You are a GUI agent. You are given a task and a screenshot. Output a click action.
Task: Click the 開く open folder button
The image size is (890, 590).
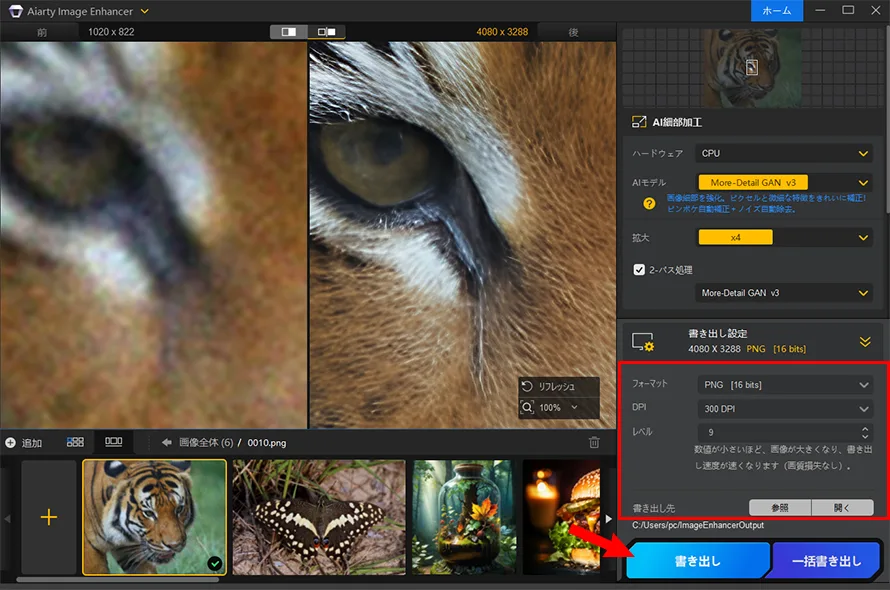coord(842,508)
